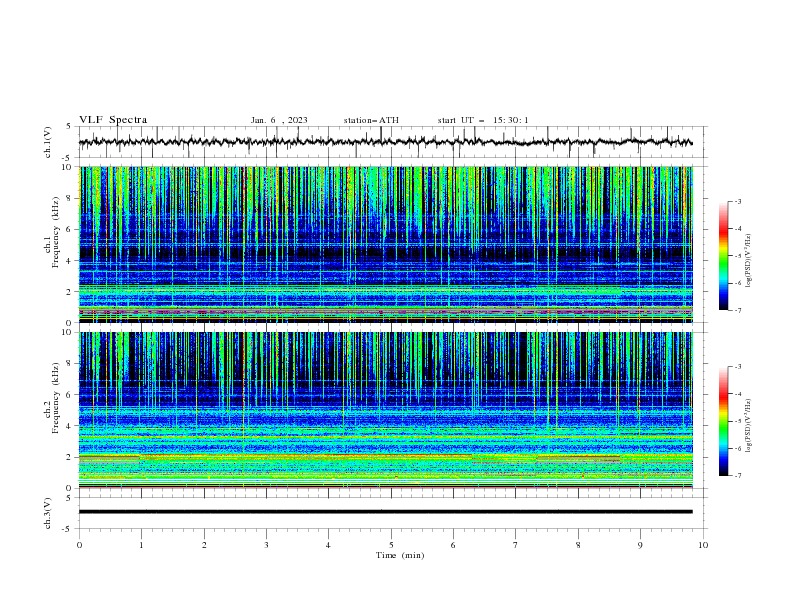Click the 'station=ATH' label
The height and width of the screenshot is (612, 792).
[x=371, y=120]
